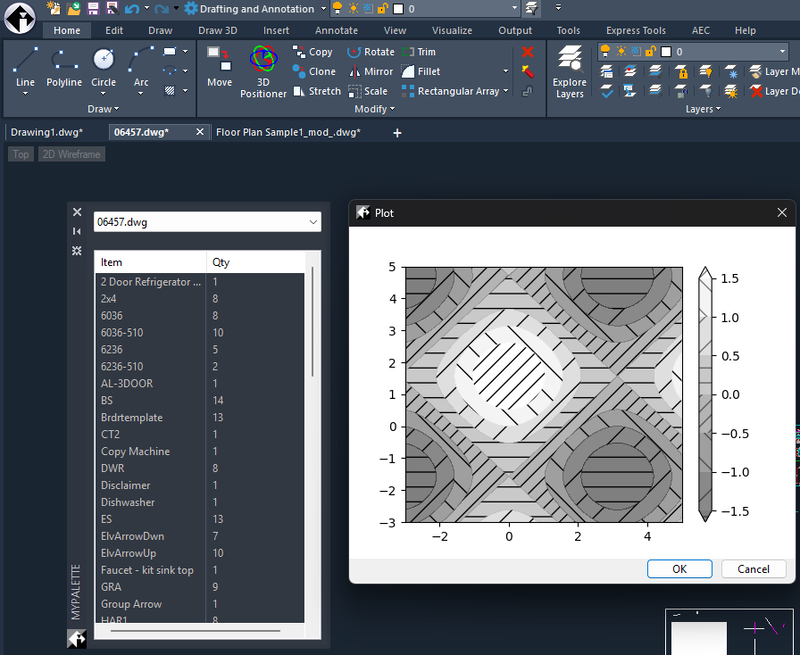800x655 pixels.
Task: Click the plot colorbar scale
Action: pos(704,394)
